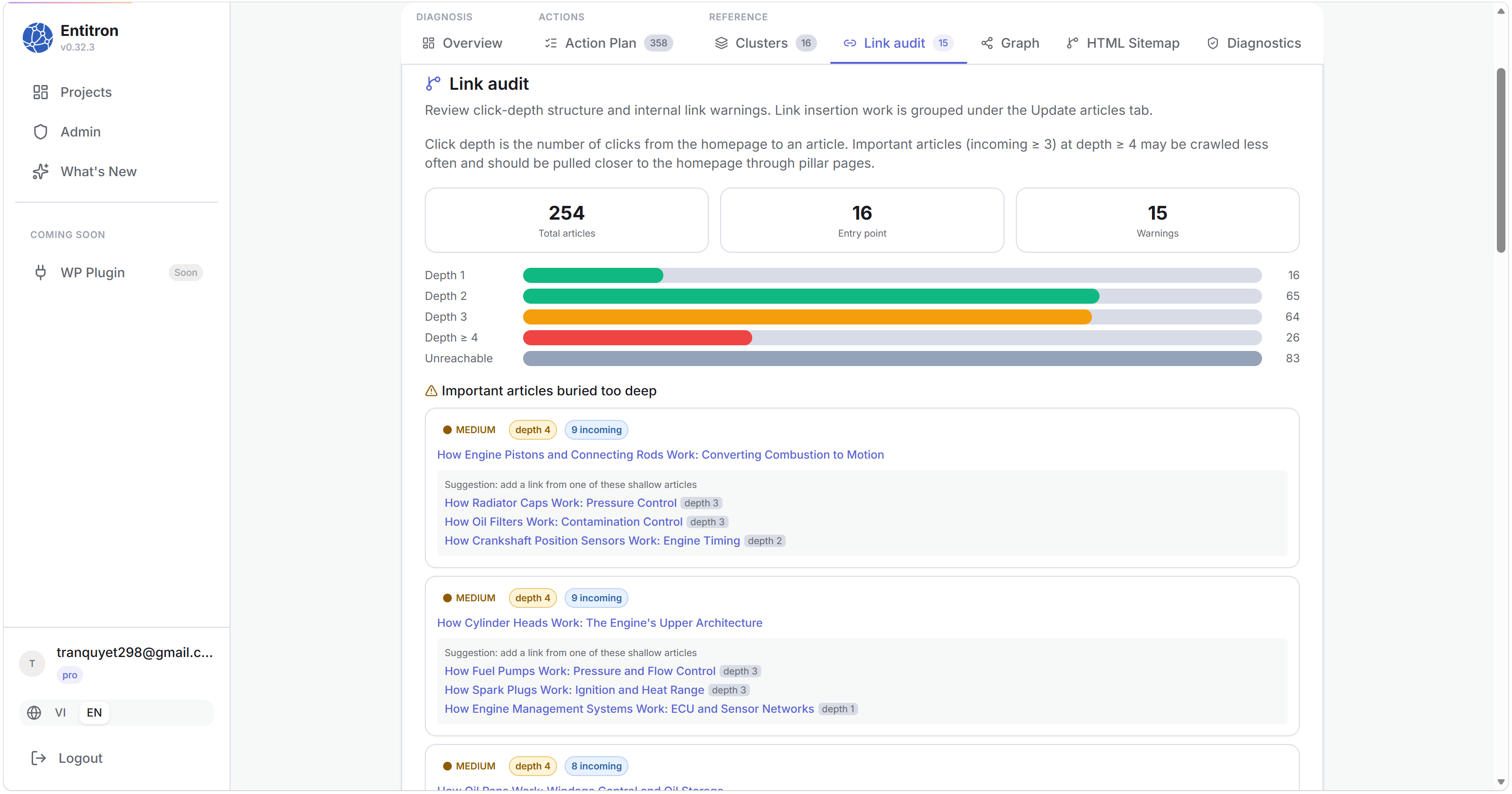1512x794 pixels.
Task: Click the account email tranquyet298@gmail.c...
Action: (134, 653)
